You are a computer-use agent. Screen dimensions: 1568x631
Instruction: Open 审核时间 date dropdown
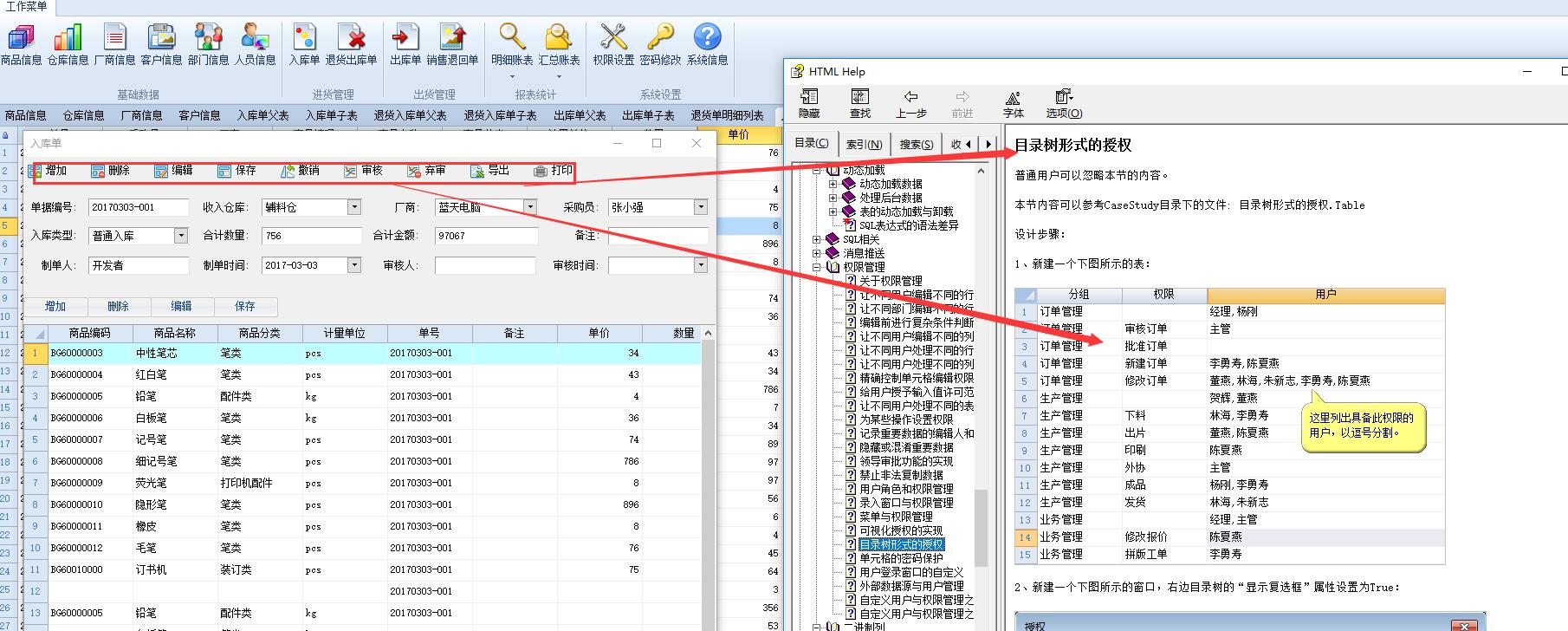coord(701,265)
